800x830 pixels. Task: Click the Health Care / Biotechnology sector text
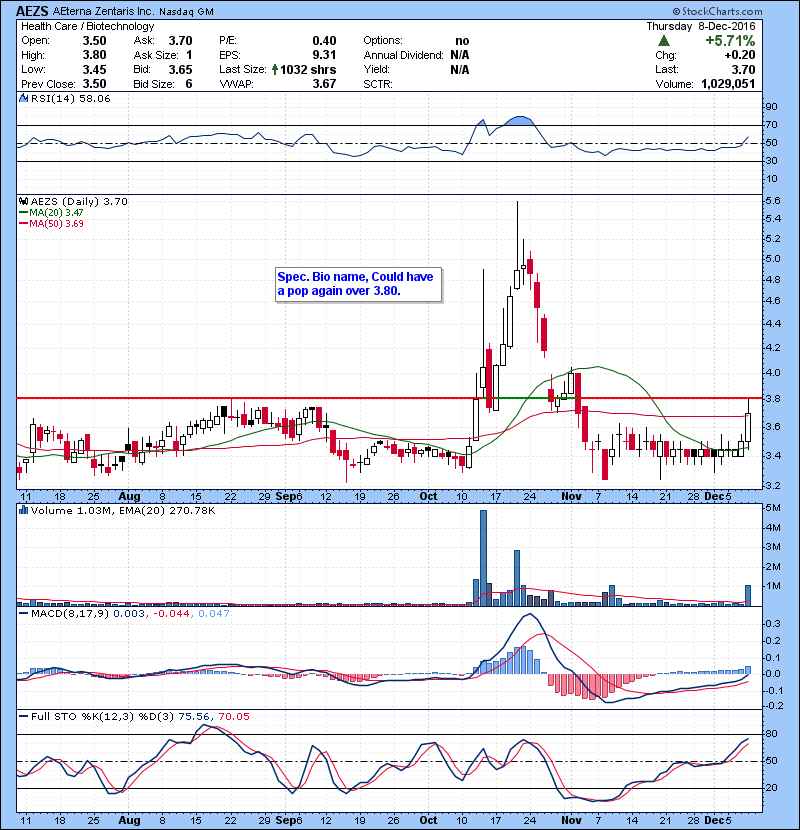87,26
